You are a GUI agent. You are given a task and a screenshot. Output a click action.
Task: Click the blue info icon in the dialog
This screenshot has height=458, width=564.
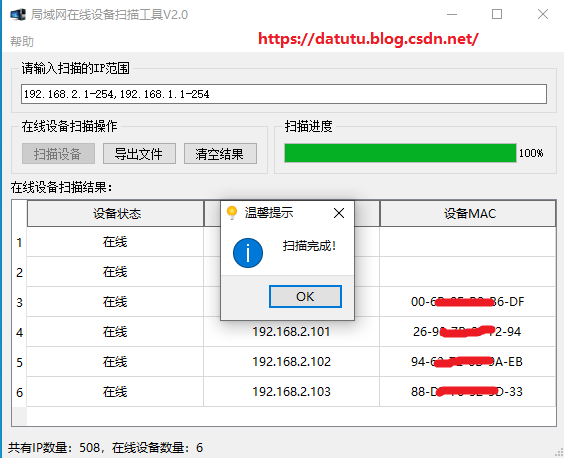[248, 253]
